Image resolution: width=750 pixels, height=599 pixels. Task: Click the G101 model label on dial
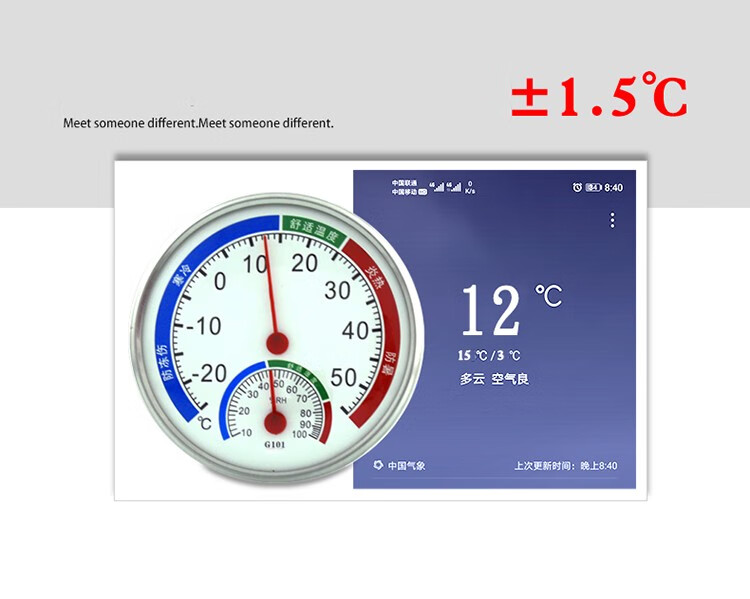pos(275,444)
